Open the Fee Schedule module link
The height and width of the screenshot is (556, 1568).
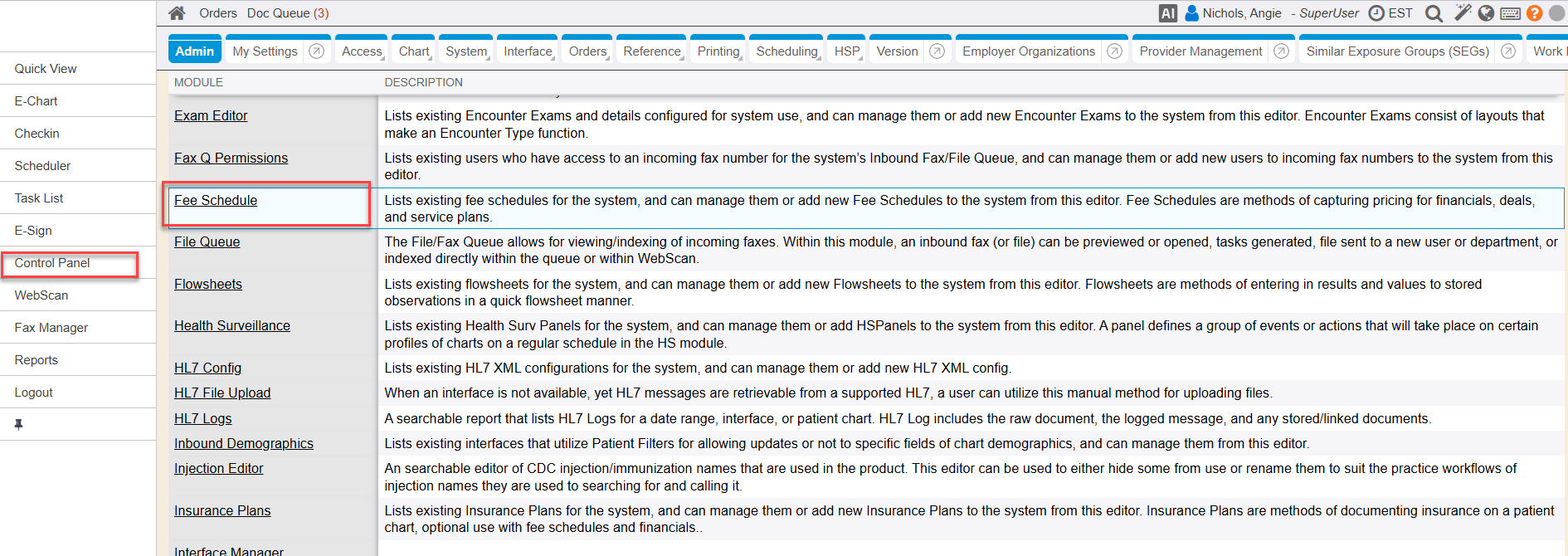tap(216, 200)
